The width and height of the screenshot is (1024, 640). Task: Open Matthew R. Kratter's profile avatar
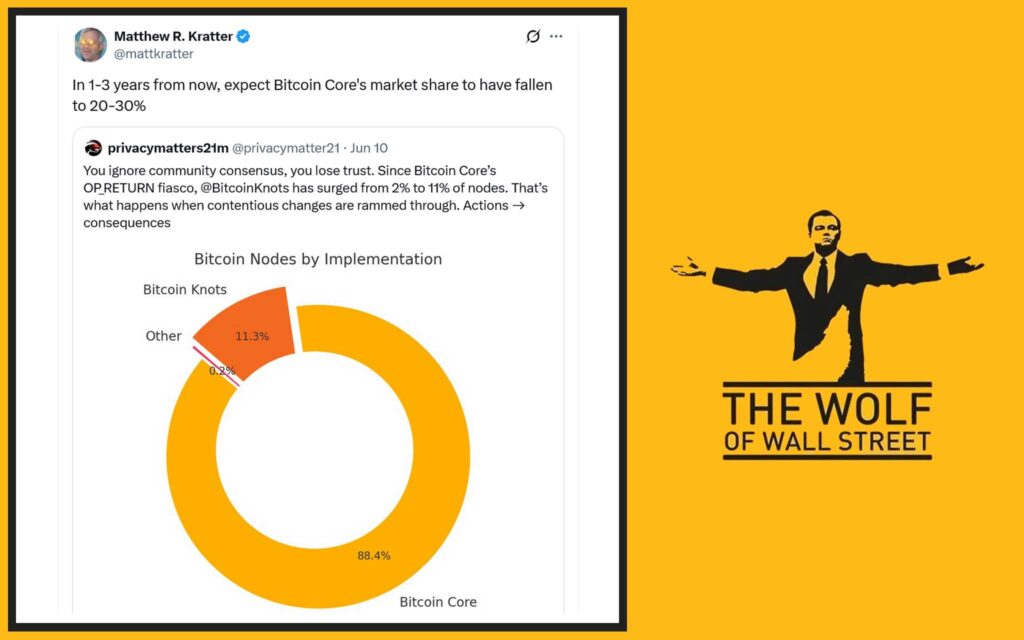[x=90, y=44]
